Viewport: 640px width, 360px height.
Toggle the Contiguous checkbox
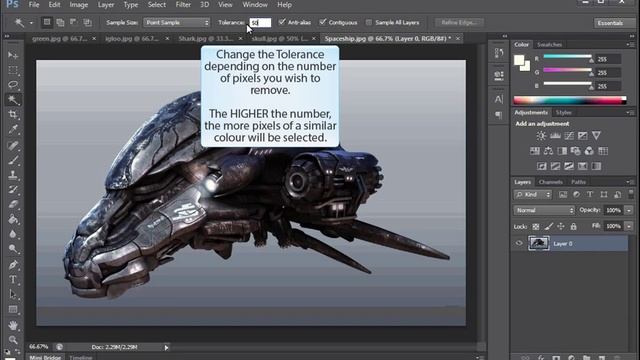(323, 22)
